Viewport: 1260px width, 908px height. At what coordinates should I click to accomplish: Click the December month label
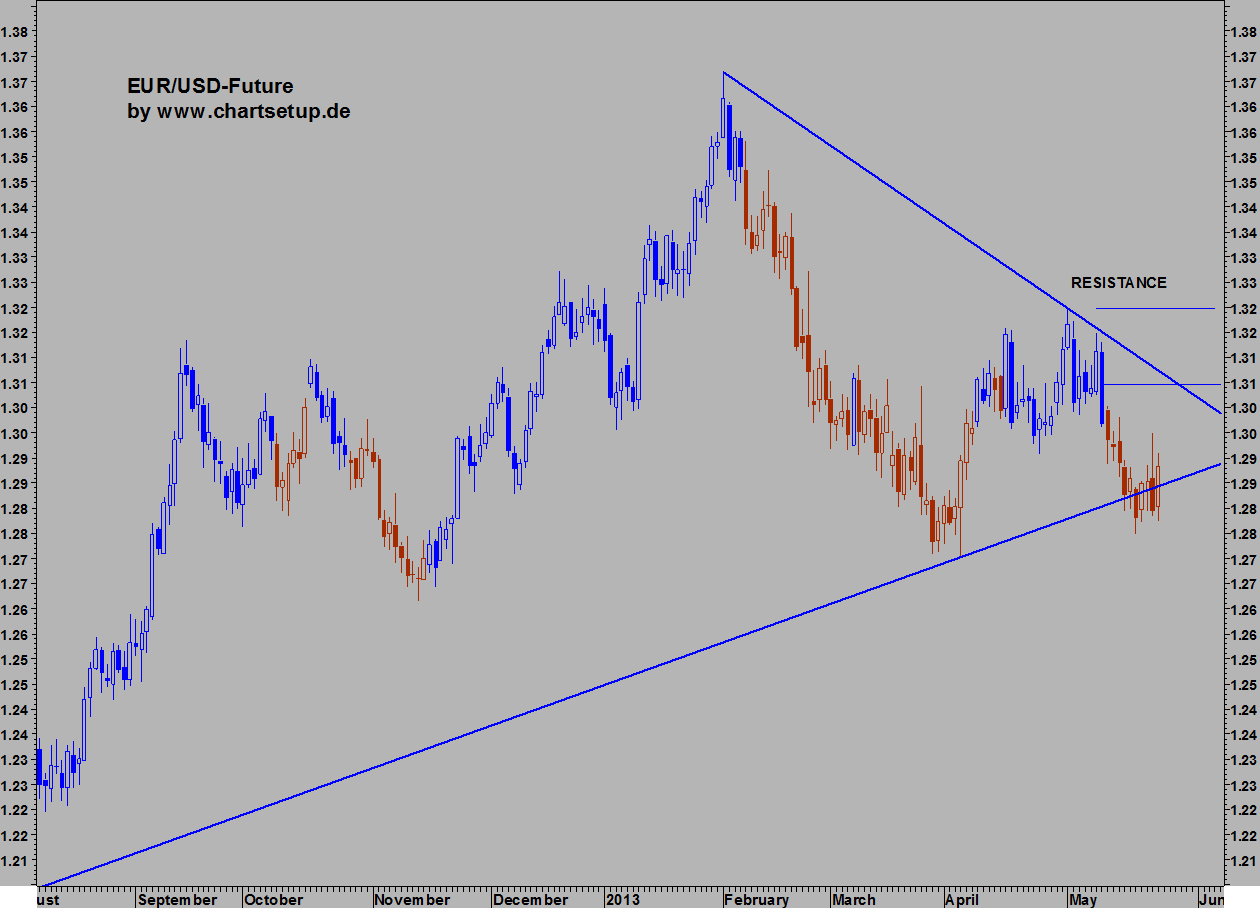point(530,899)
